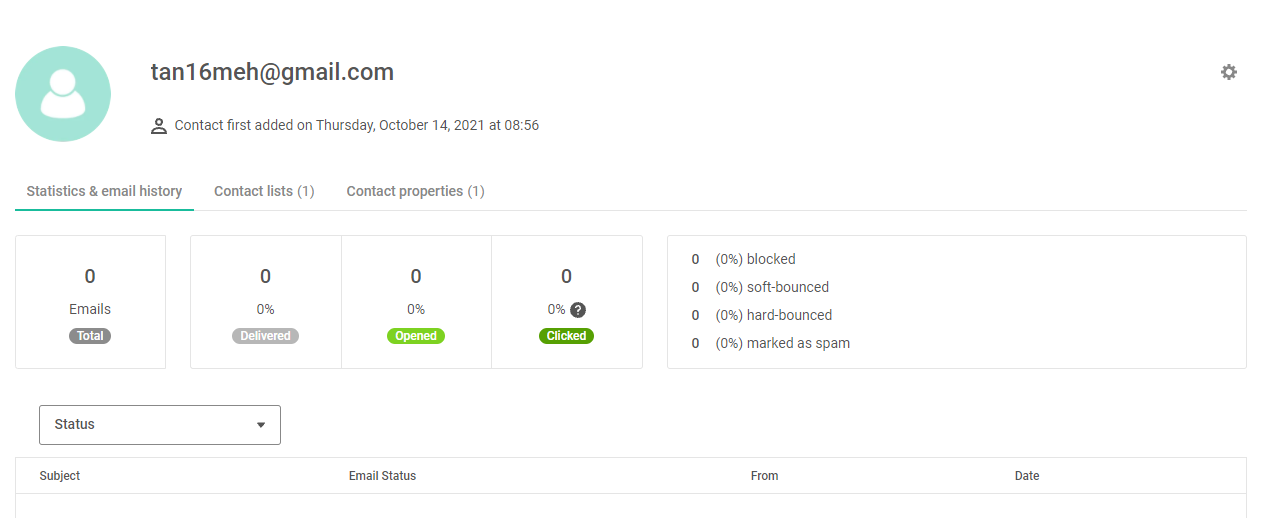Select the Statistics & email history tab
The height and width of the screenshot is (518, 1263).
(x=104, y=191)
